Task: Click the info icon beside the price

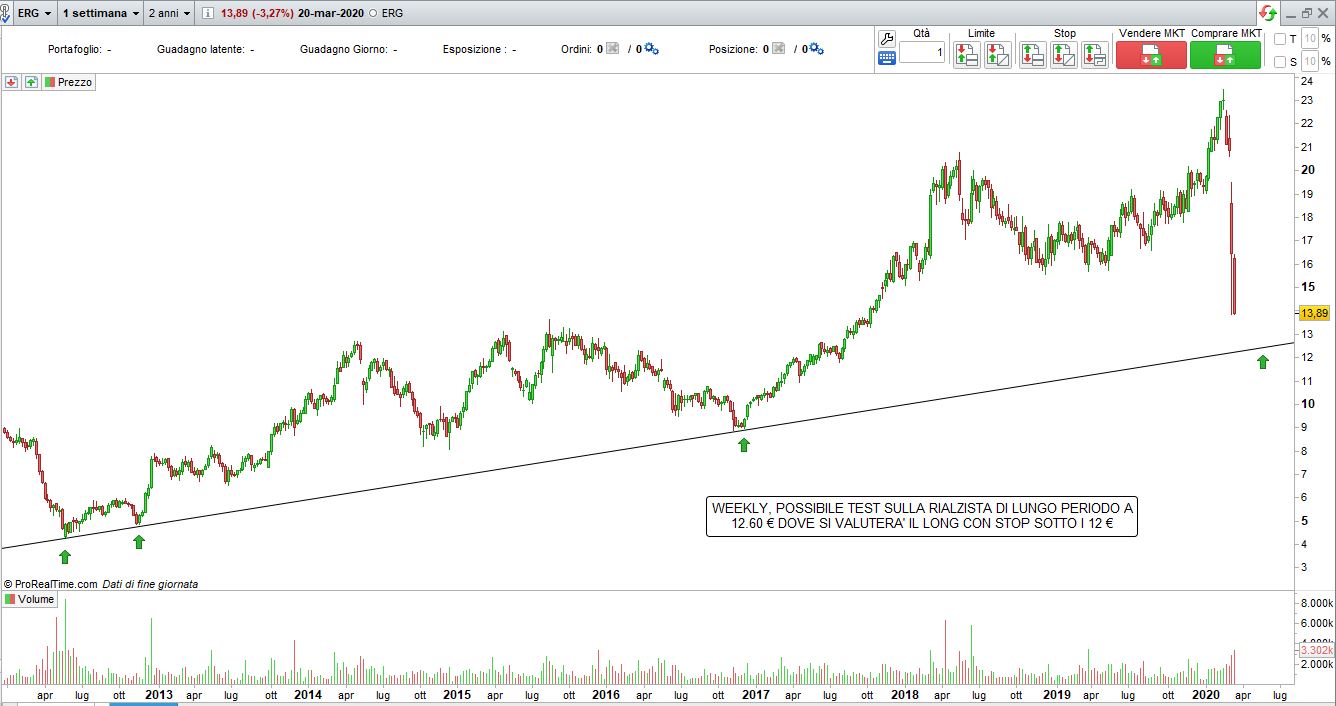Action: tap(208, 13)
